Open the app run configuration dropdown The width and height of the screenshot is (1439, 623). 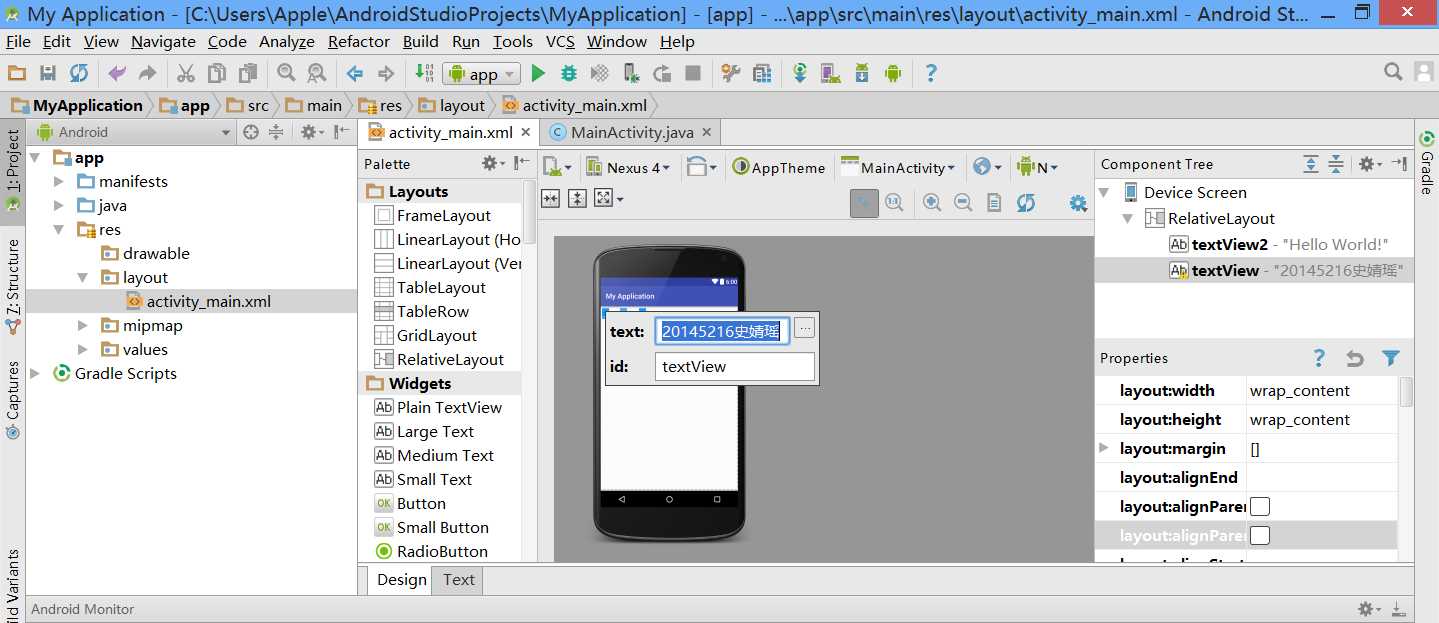483,74
